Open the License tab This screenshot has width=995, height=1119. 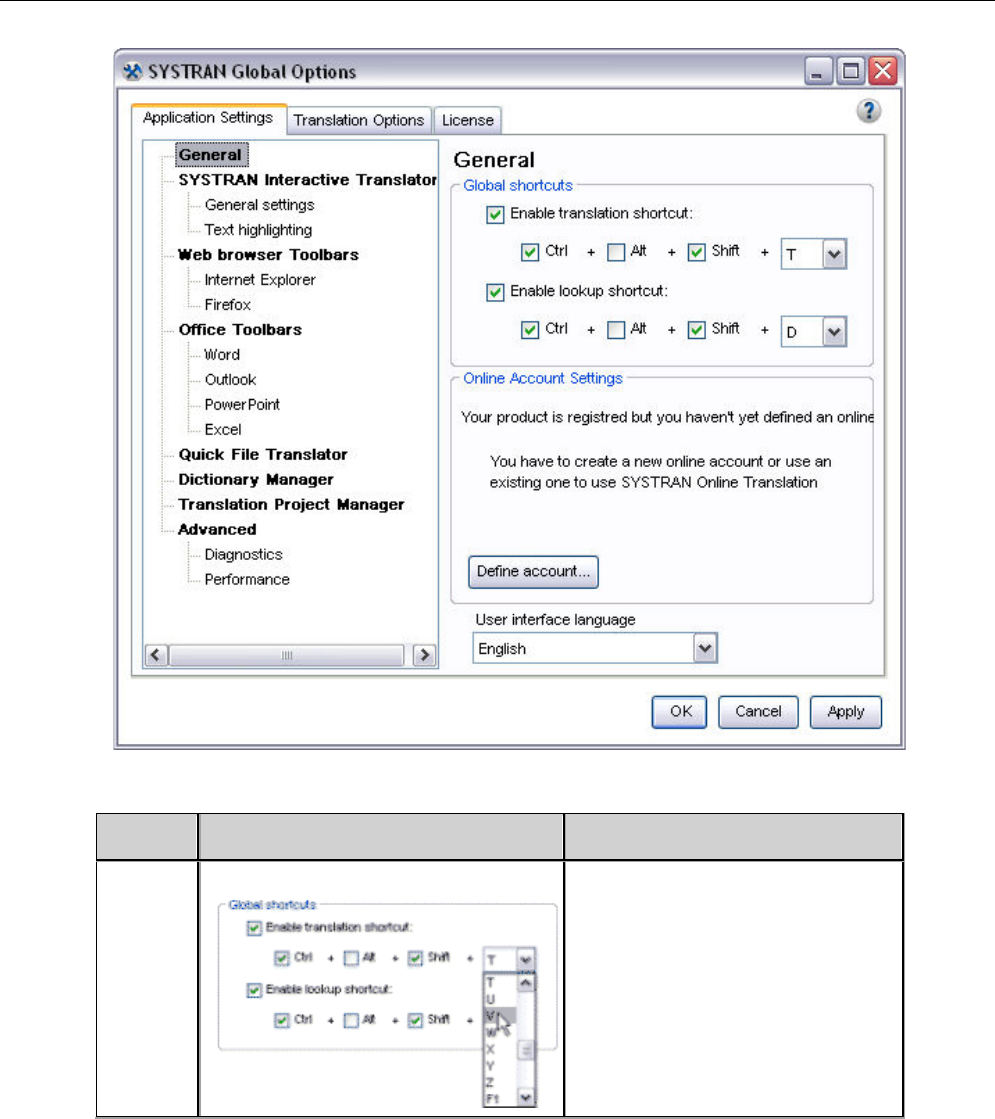[468, 120]
